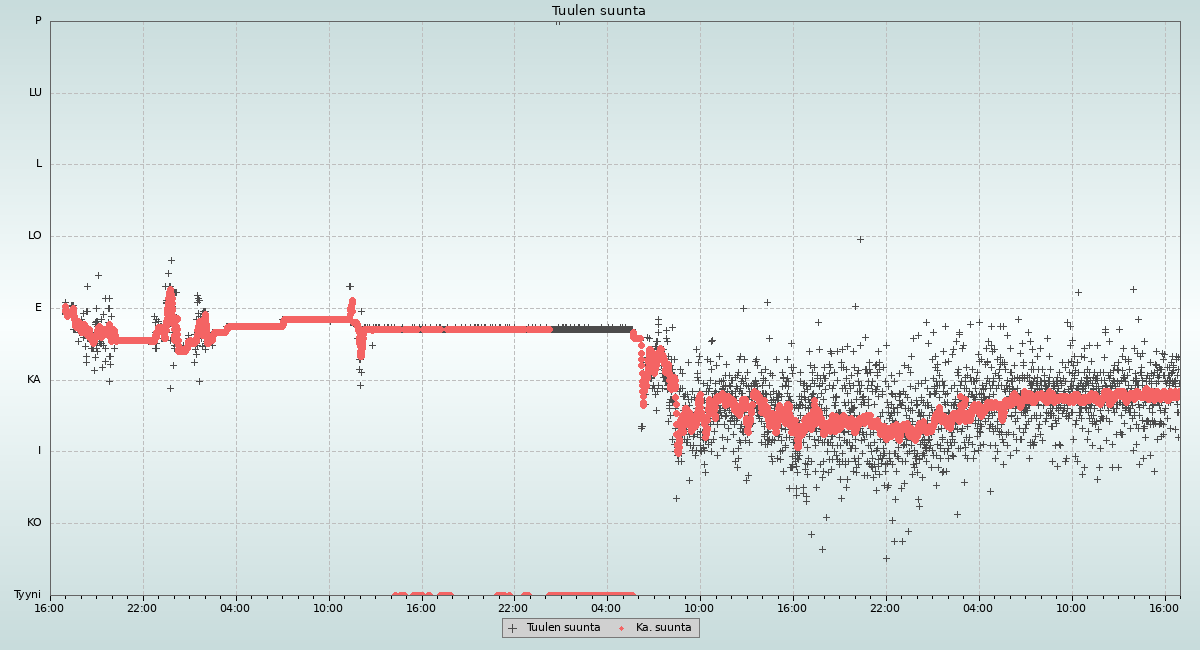
Task: Select the 'LO' y-axis label
Action: [35, 236]
